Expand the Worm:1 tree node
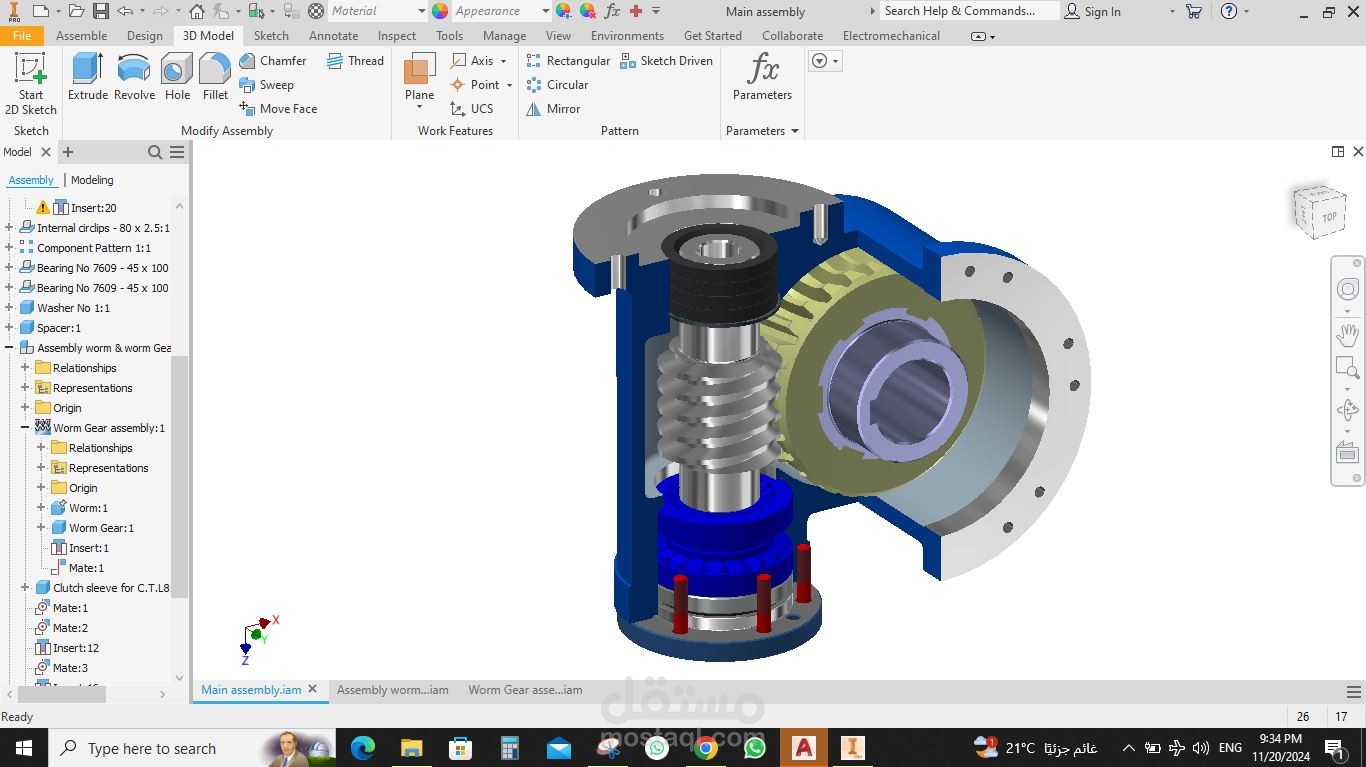 tap(41, 508)
